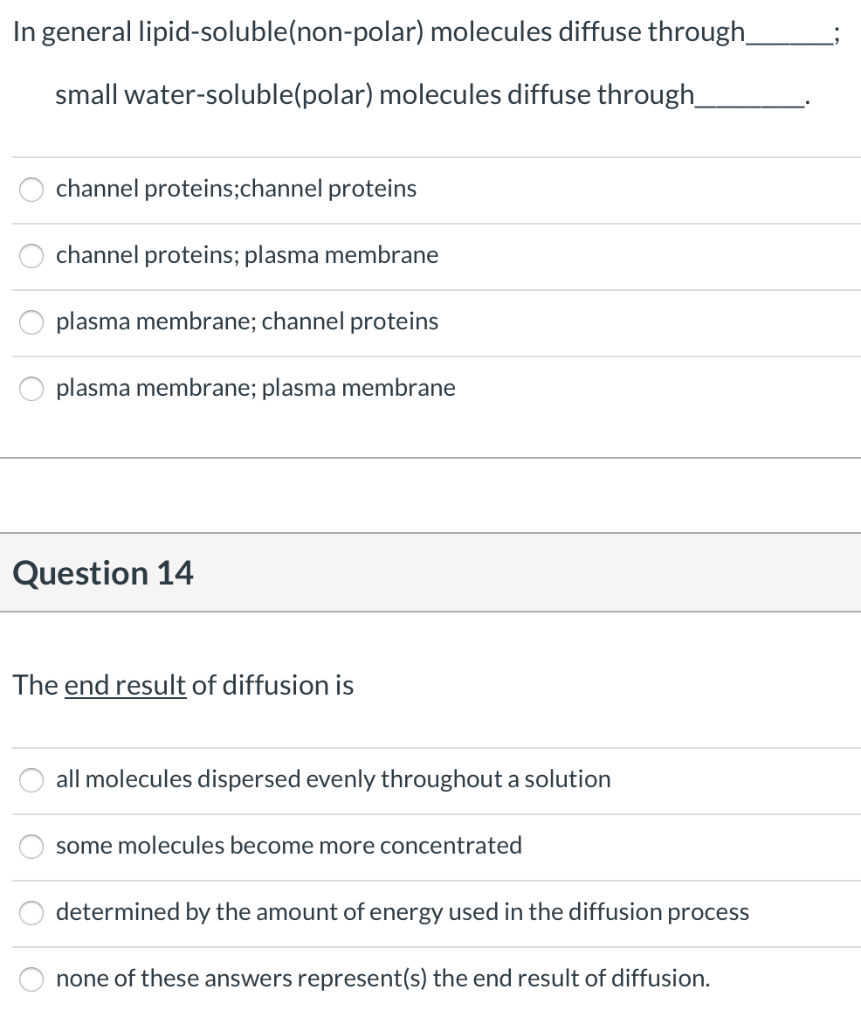Select "plasma membrane; plasma membrane" option
861x1024 pixels.
(255, 388)
